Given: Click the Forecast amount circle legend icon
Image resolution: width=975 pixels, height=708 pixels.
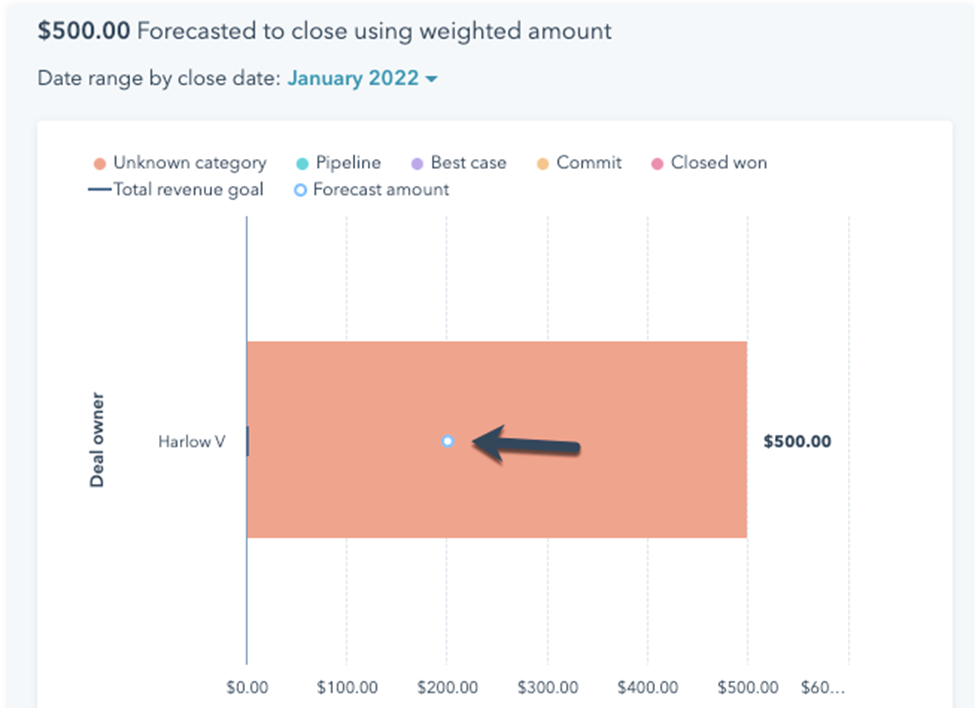Looking at the screenshot, I should 300,189.
